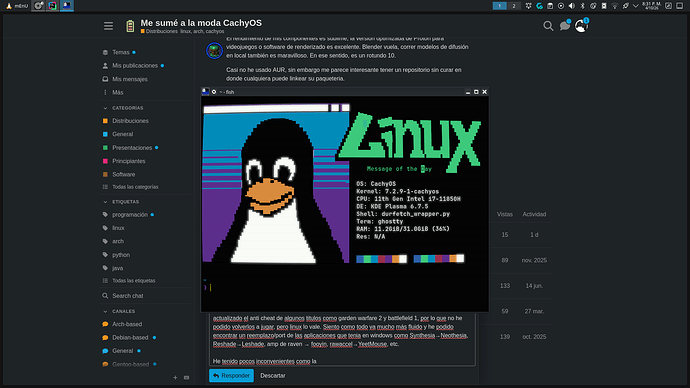Open the forum chat bubble icon

pyautogui.click(x=565, y=26)
